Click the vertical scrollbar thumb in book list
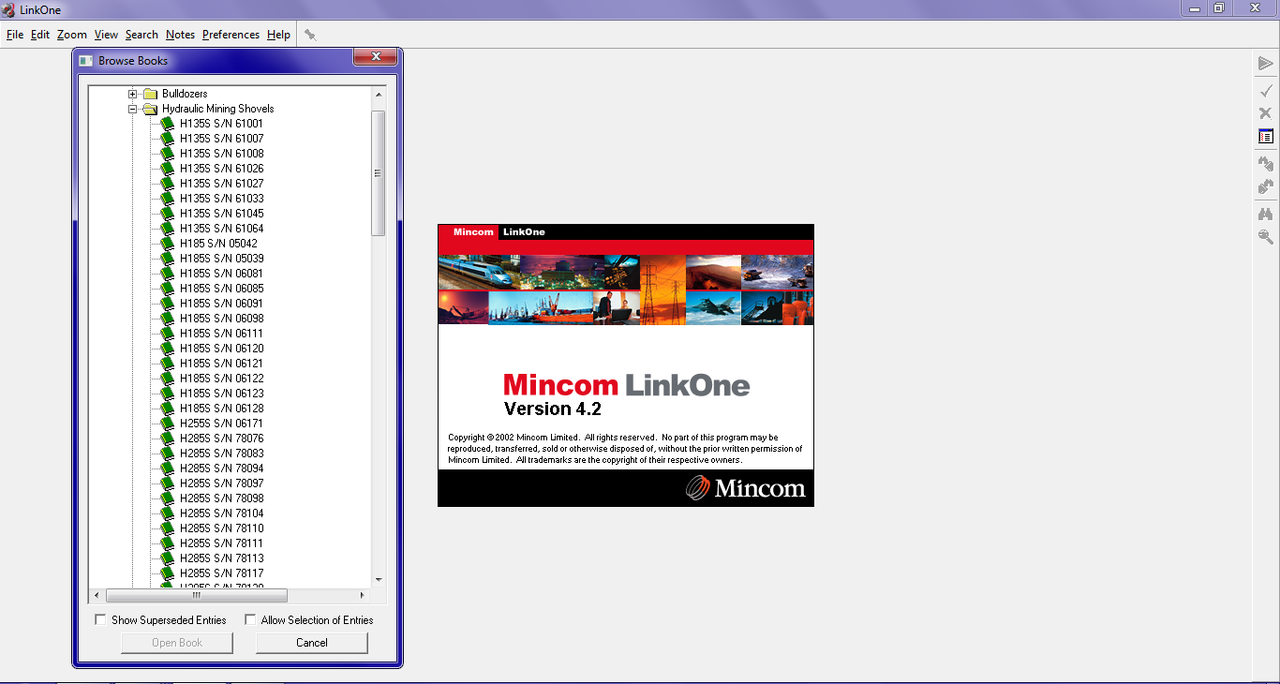The image size is (1280, 684). coord(378,173)
